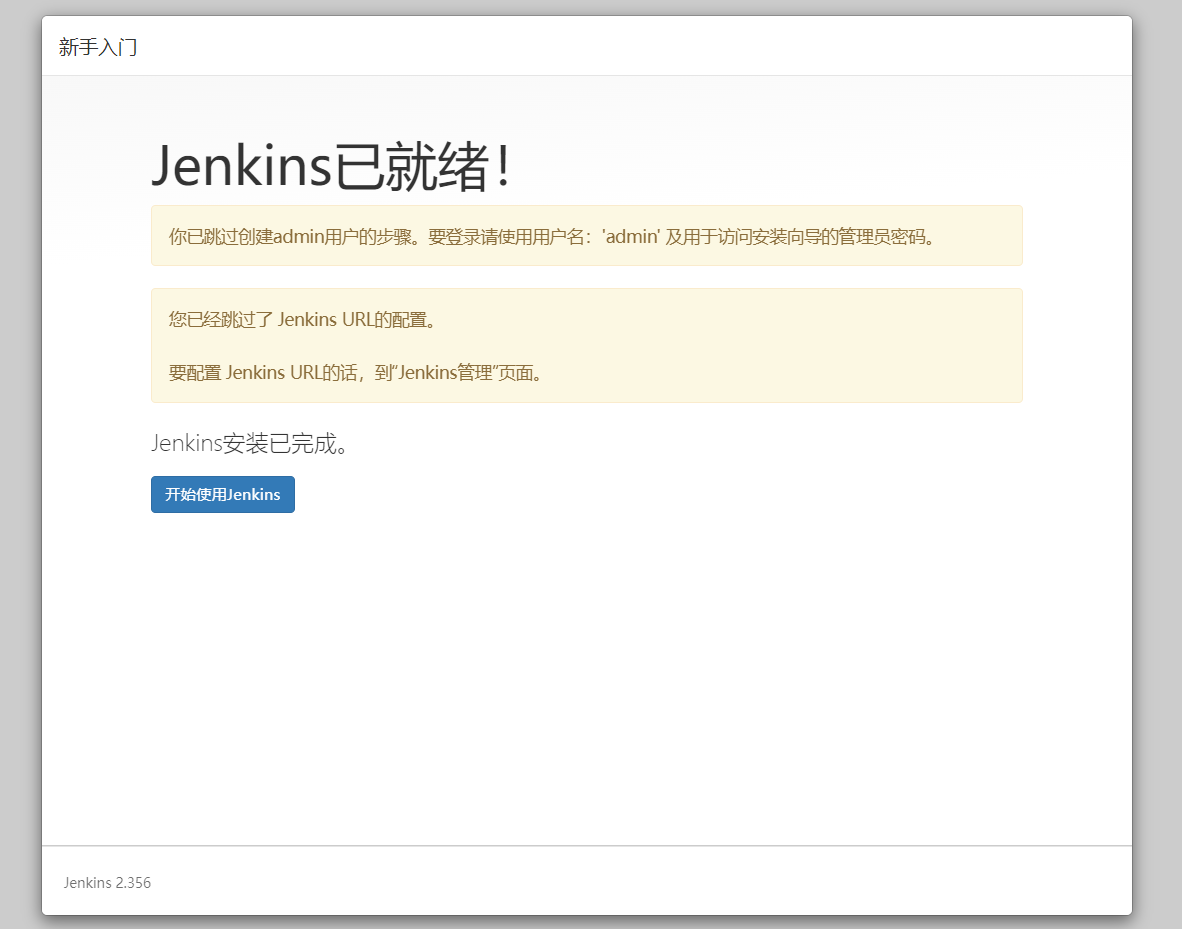Screen dimensions: 1182x929
Task: Click the 开始使用Jenkins button
Action: coord(222,495)
